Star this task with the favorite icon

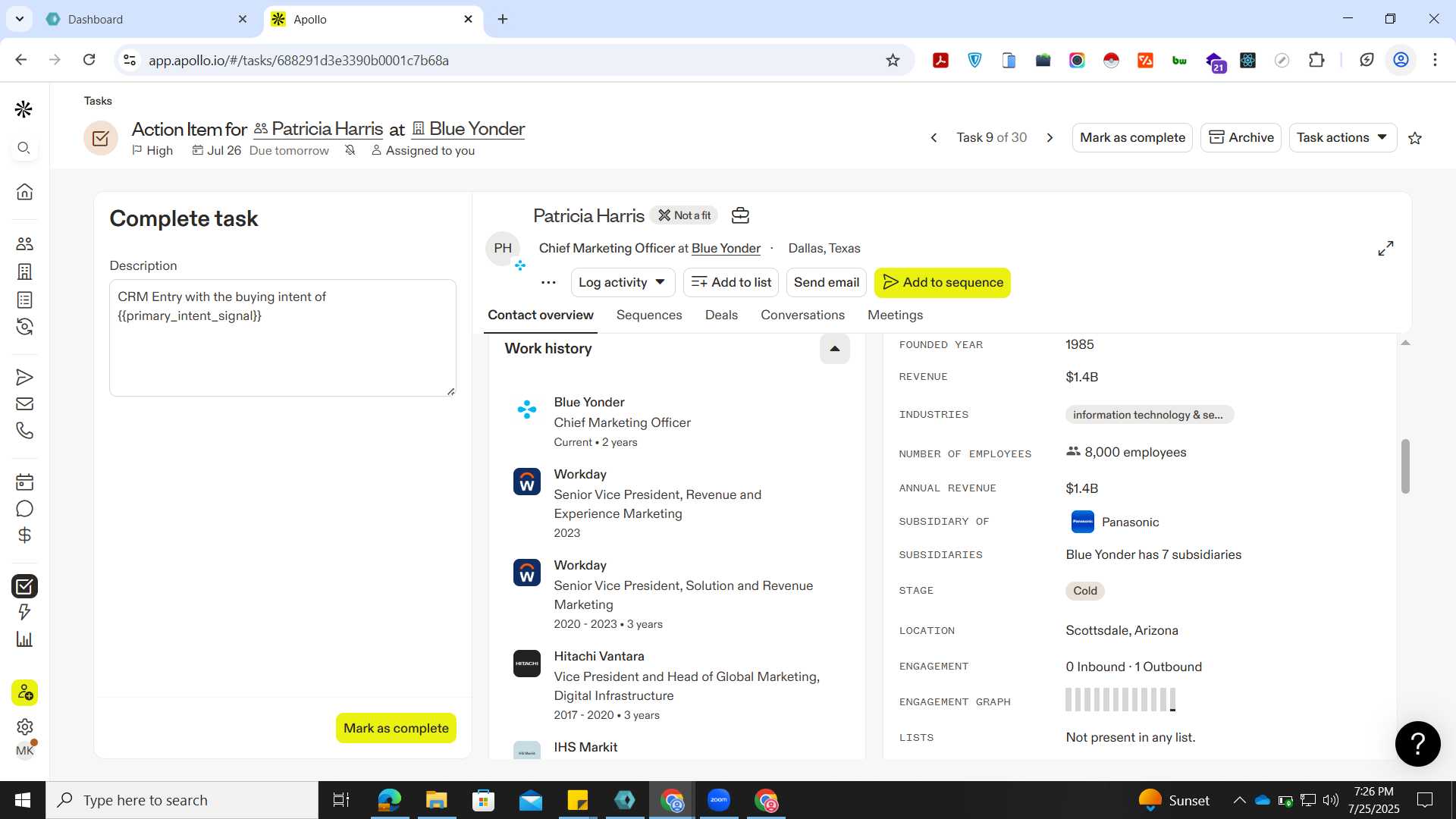pyautogui.click(x=1415, y=138)
